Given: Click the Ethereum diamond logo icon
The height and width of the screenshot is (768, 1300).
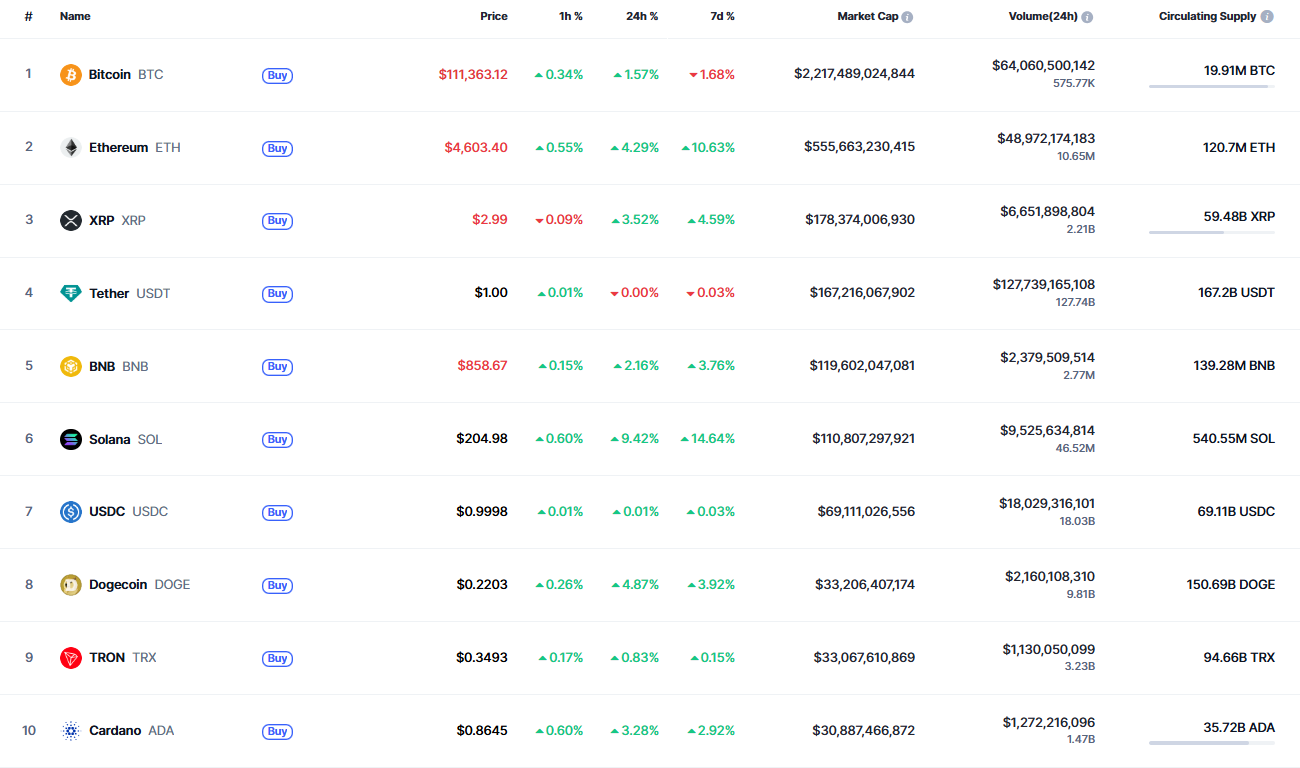Looking at the screenshot, I should [x=70, y=148].
